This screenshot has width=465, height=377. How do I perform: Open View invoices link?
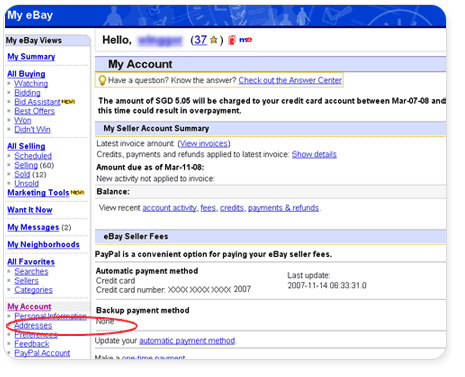point(204,144)
